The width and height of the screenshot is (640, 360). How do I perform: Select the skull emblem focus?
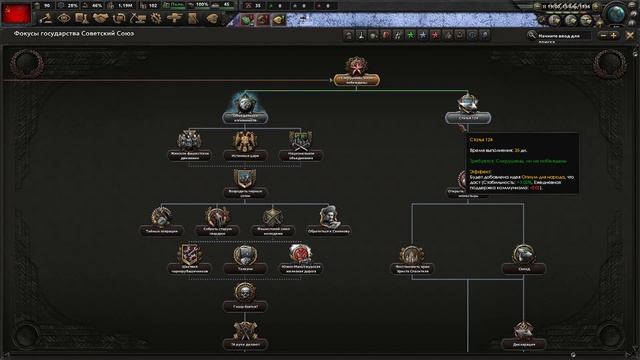click(245, 297)
